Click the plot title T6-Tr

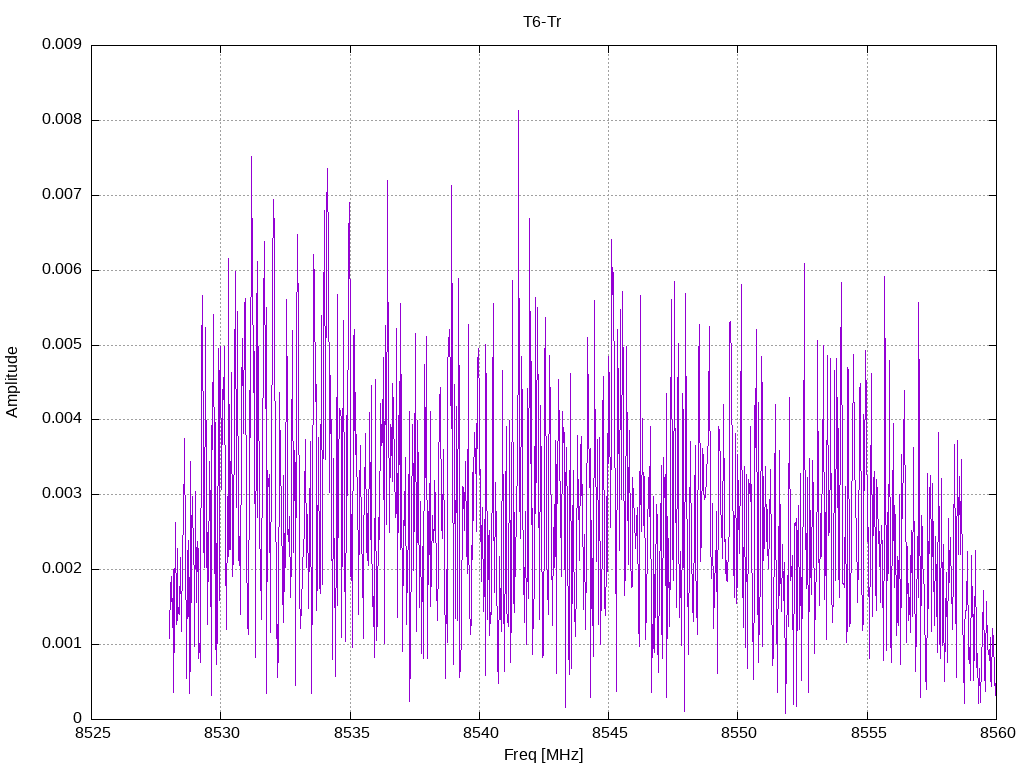tap(542, 22)
